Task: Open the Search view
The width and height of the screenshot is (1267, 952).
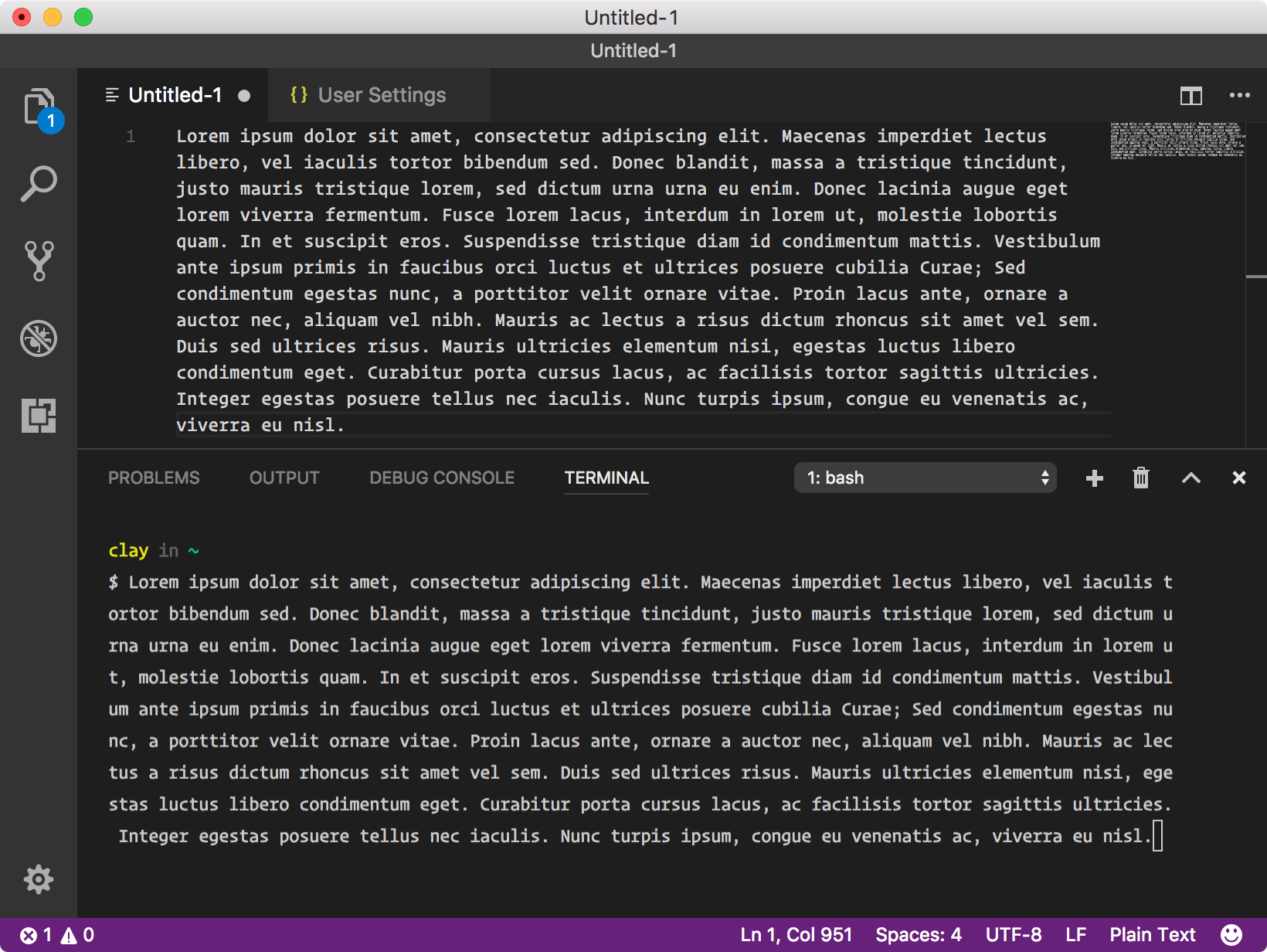Action: click(39, 184)
